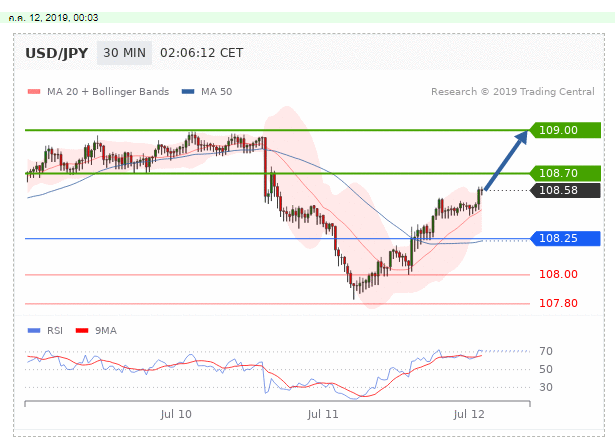The height and width of the screenshot is (448, 615).
Task: Click the 108.58 current price tag
Action: [x=565, y=190]
